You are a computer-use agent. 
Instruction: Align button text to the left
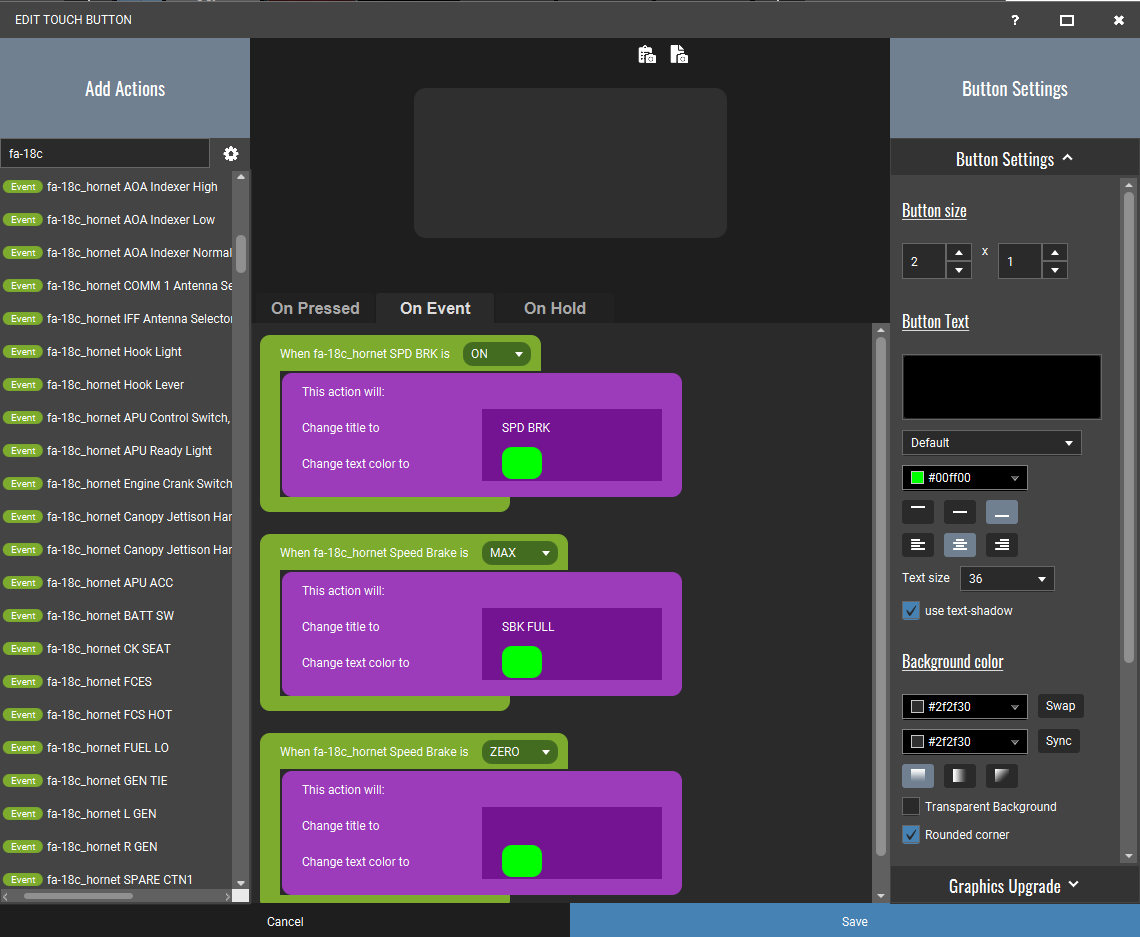point(918,545)
